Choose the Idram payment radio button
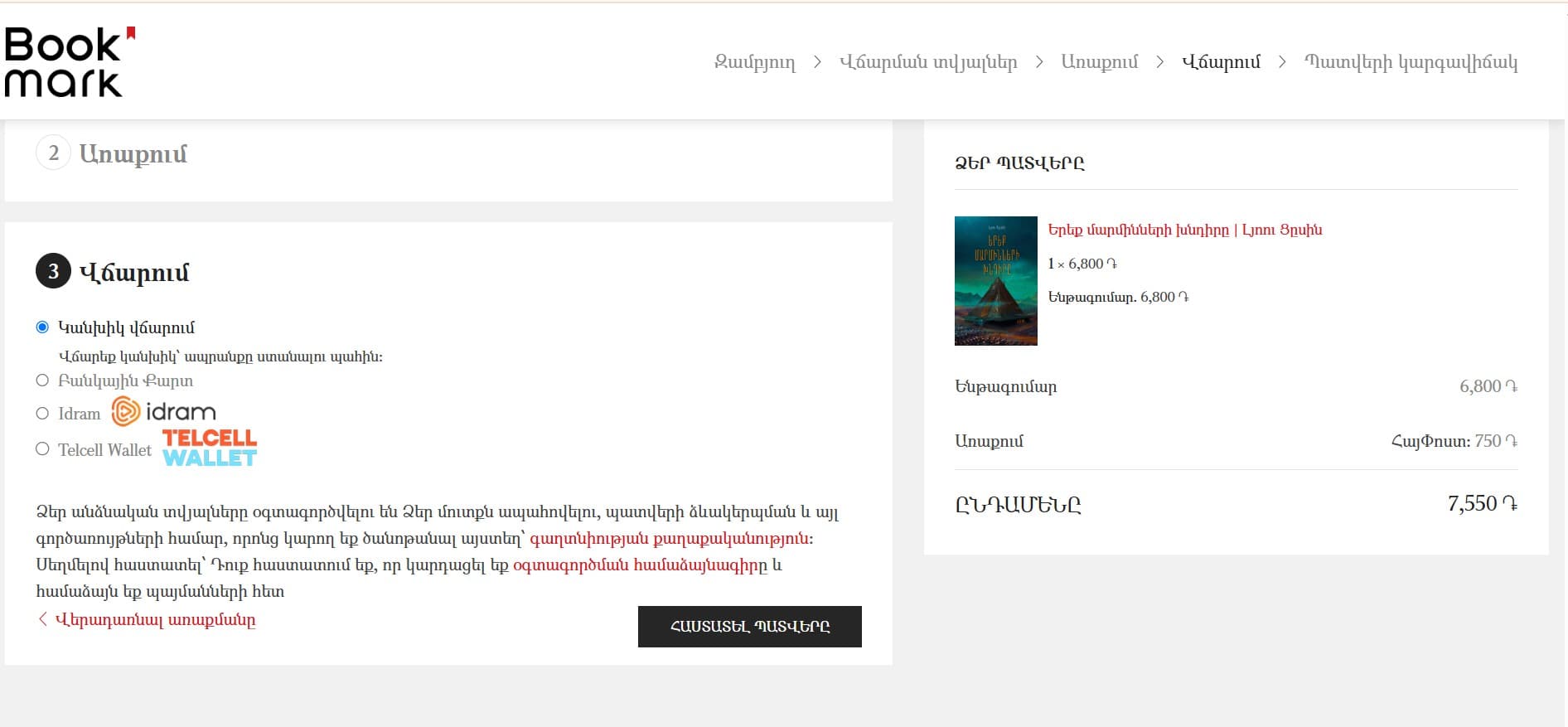1568x727 pixels. pos(43,413)
